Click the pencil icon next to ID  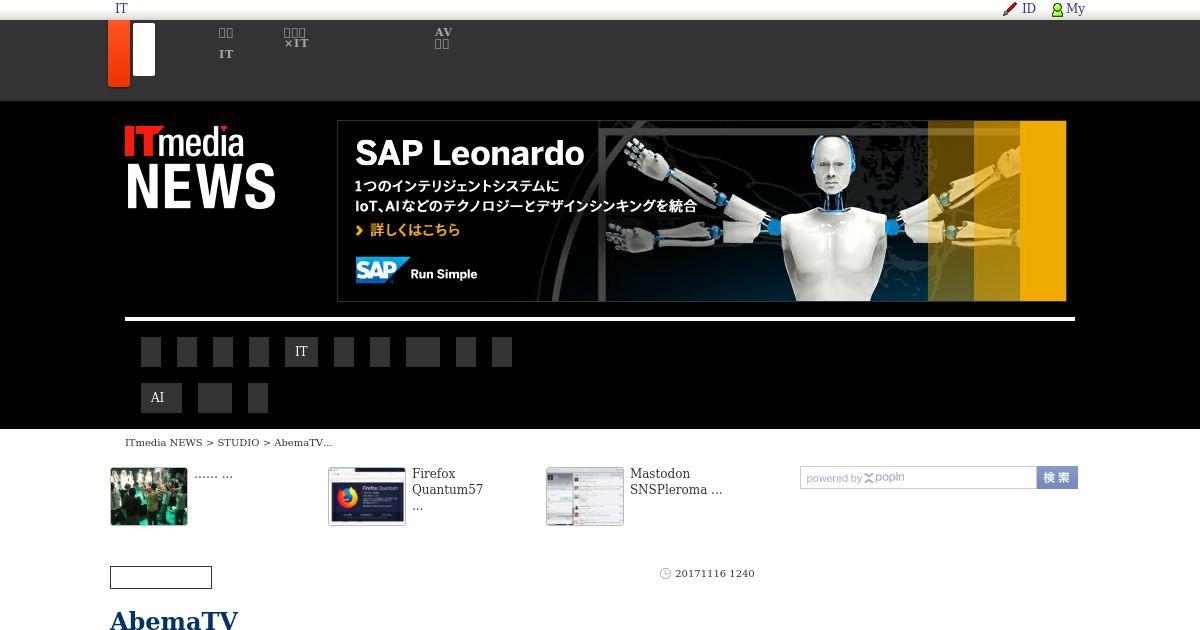pyautogui.click(x=1010, y=9)
